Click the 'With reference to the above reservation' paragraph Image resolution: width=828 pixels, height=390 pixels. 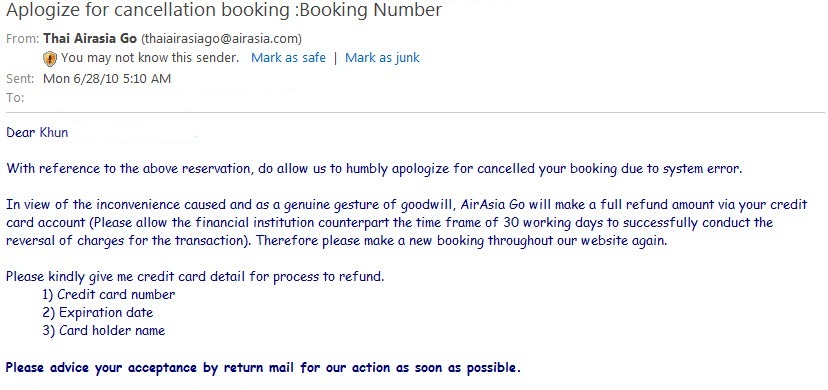[374, 169]
